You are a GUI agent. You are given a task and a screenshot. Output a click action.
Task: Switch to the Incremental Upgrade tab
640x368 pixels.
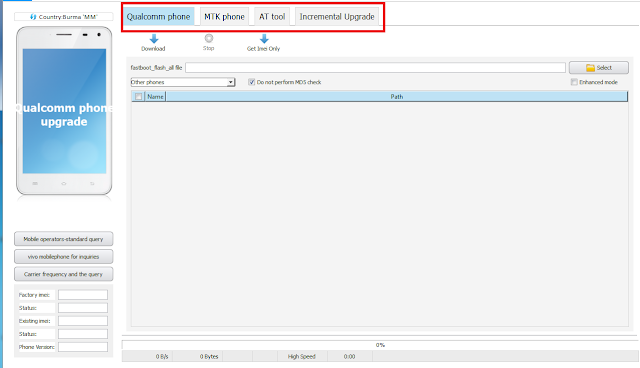tap(337, 17)
